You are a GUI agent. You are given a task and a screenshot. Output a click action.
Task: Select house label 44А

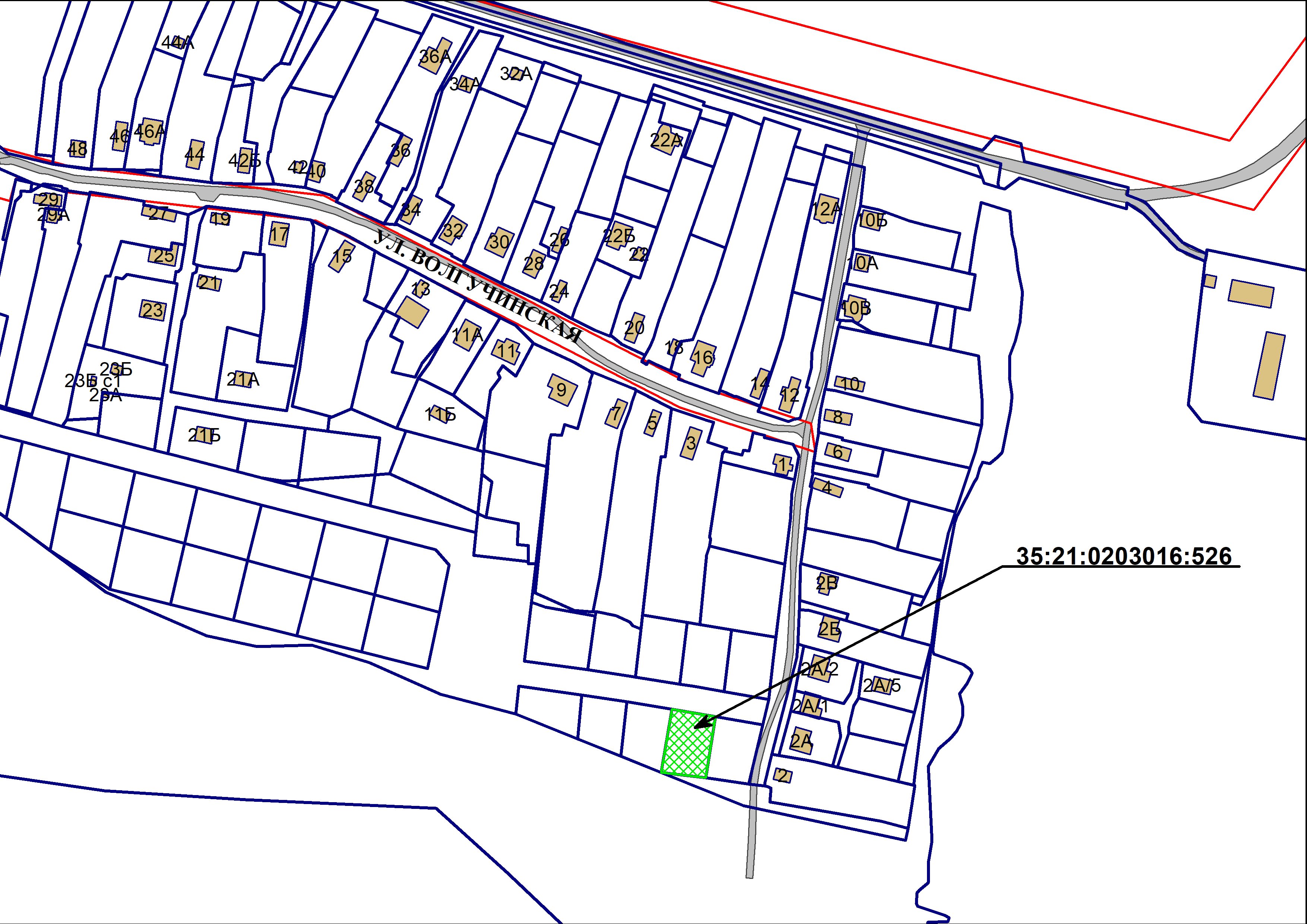pyautogui.click(x=178, y=43)
